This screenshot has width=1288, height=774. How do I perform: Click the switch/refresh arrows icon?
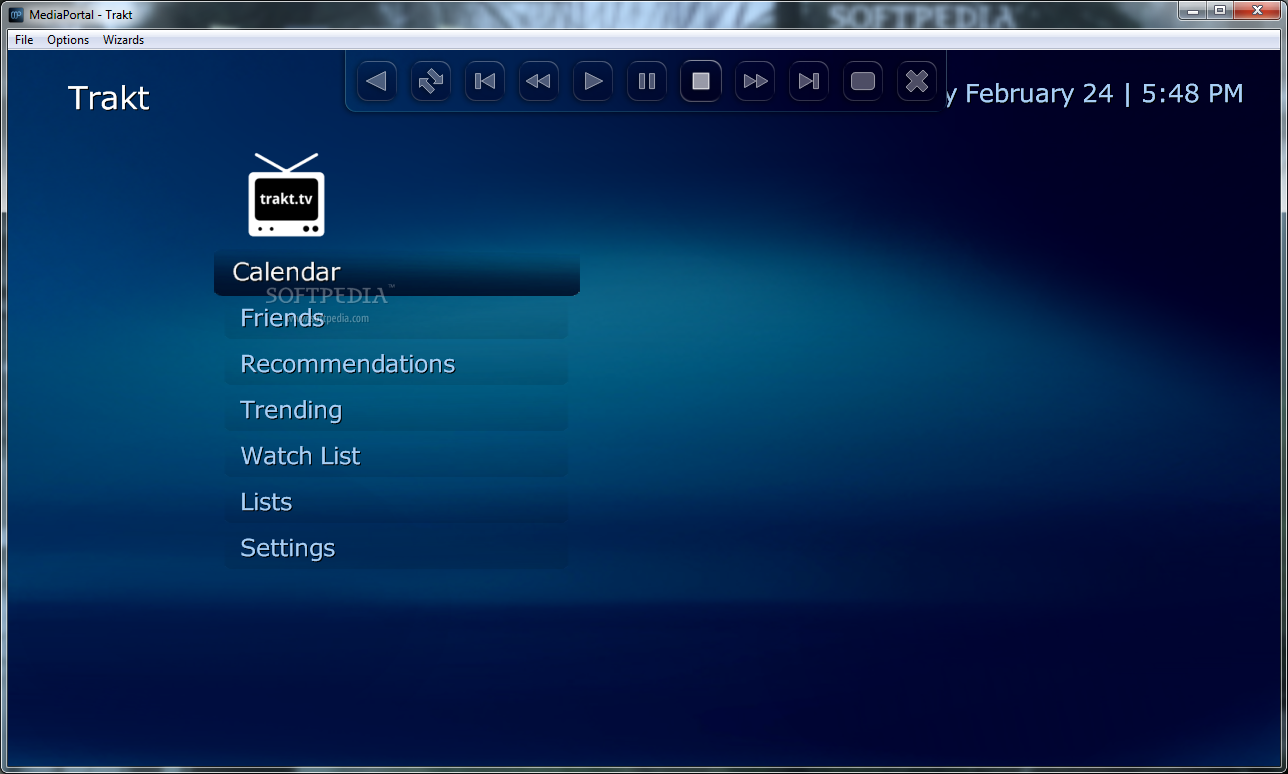pyautogui.click(x=431, y=81)
